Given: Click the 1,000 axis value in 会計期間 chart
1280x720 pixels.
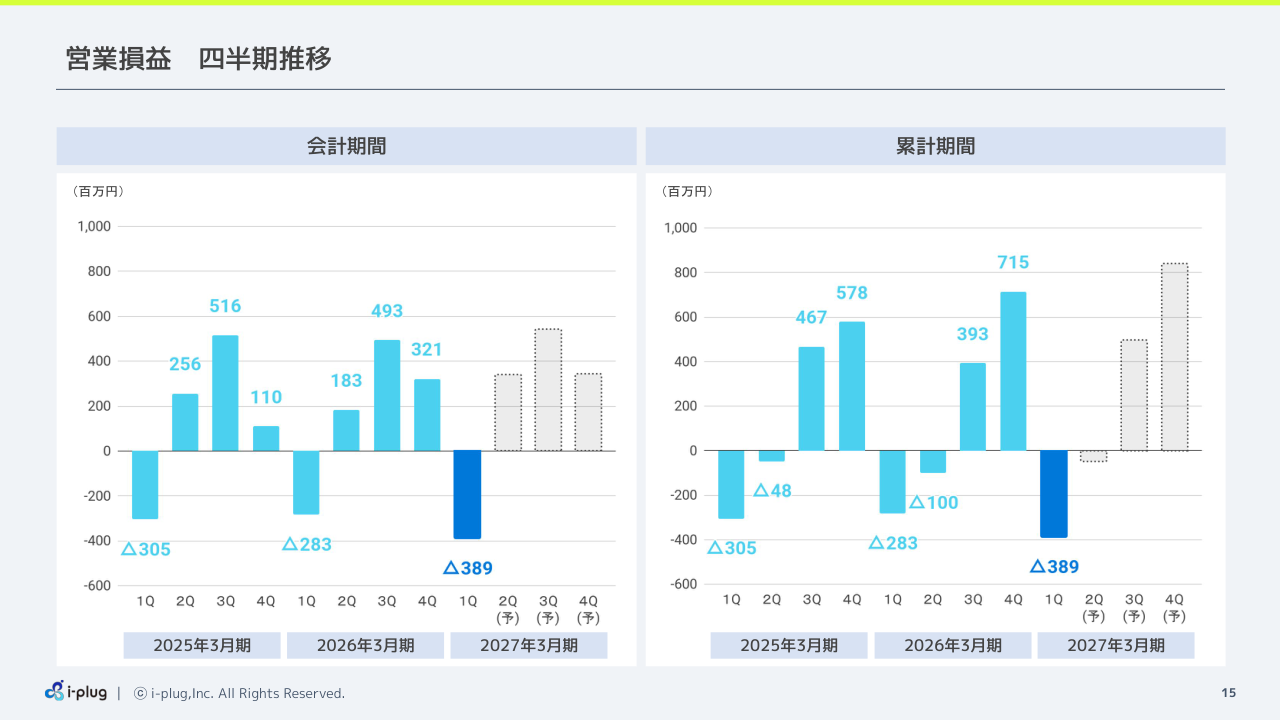Looking at the screenshot, I should click(95, 227).
